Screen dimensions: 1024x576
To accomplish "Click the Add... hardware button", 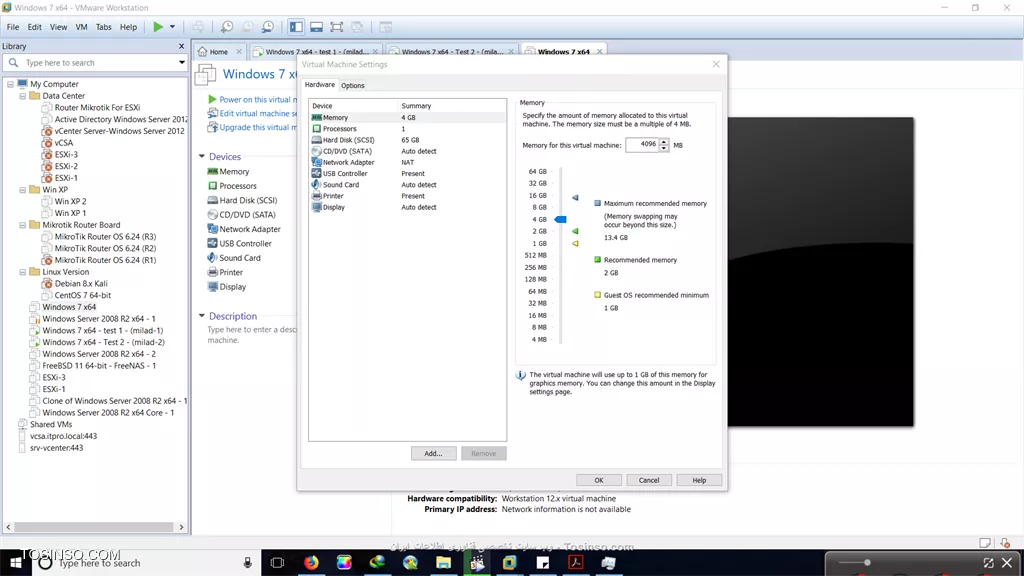I will click(433, 453).
